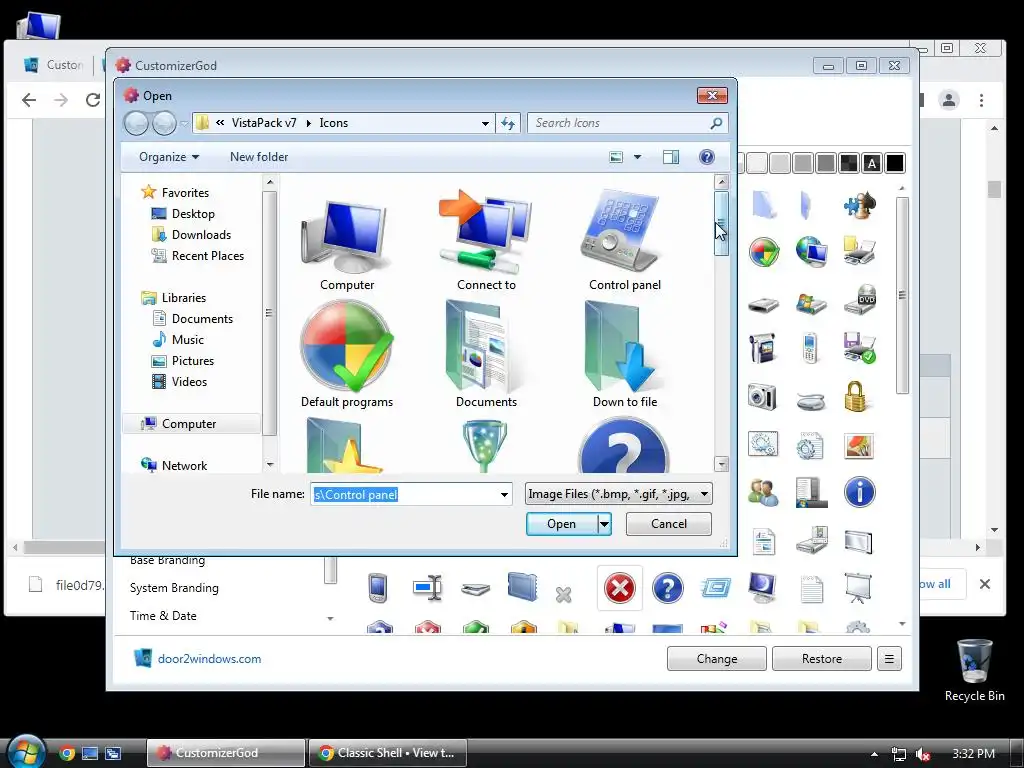Open the recent pages dropdown beside forward button
This screenshot has width=1024, height=768.
pyautogui.click(x=184, y=123)
